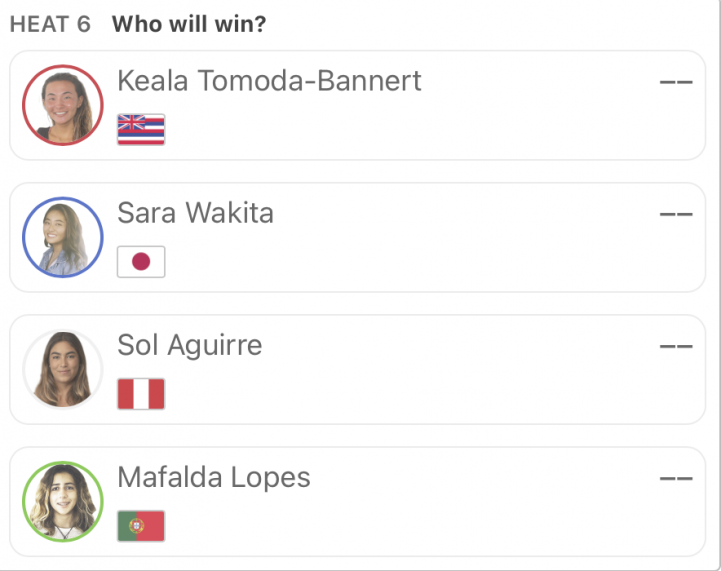
Task: Pick Mafalda Lopes's card as the winner
Action: tap(357, 502)
